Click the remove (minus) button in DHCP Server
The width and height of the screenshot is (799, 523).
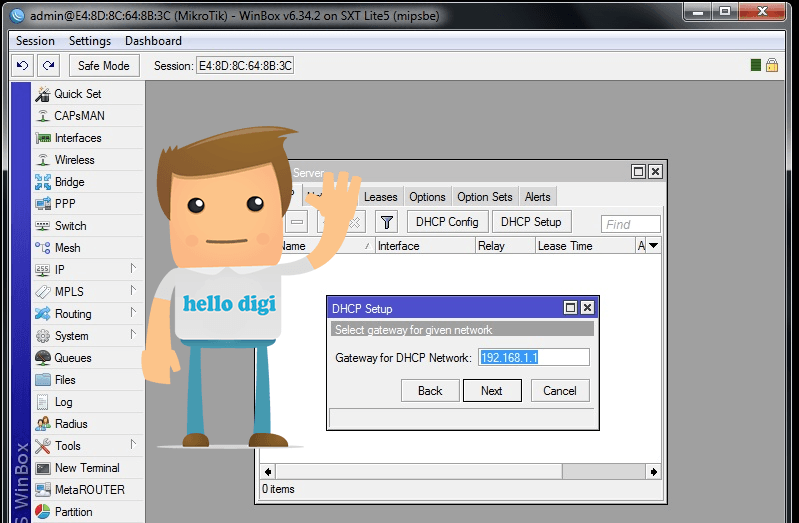[297, 222]
